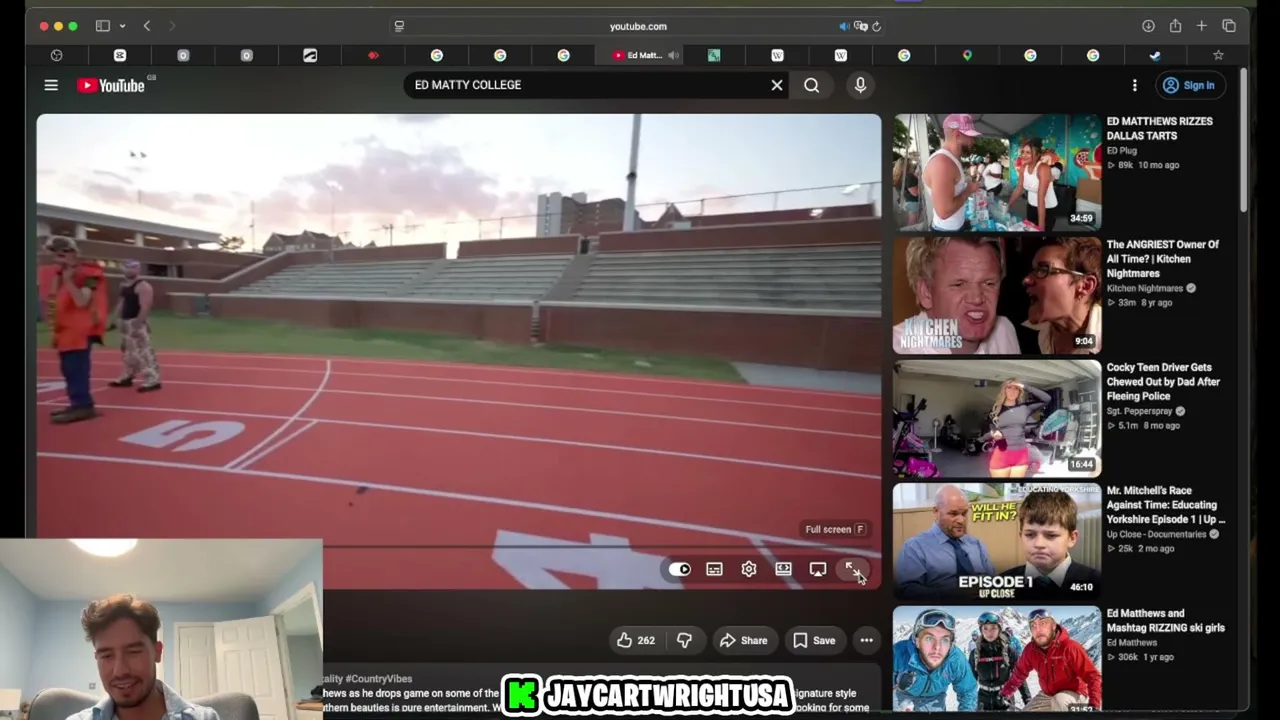Visit the Sgt. Pepperspray channel name

(x=1139, y=412)
